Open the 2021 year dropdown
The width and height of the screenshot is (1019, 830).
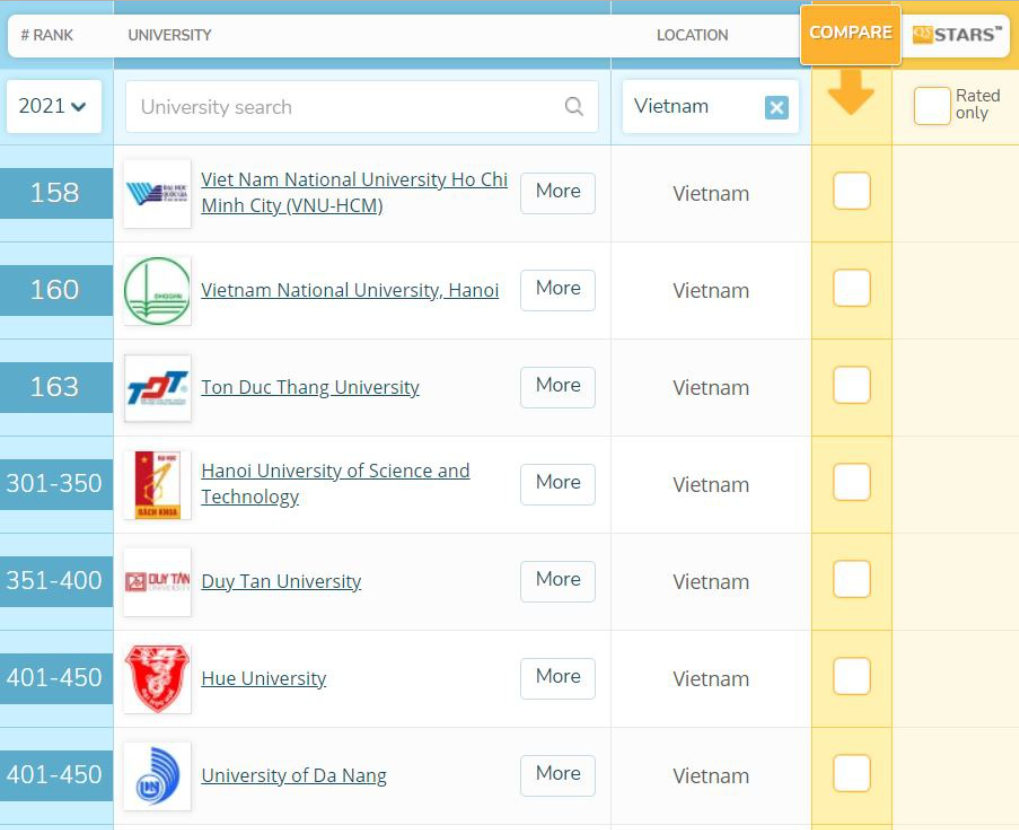[53, 106]
